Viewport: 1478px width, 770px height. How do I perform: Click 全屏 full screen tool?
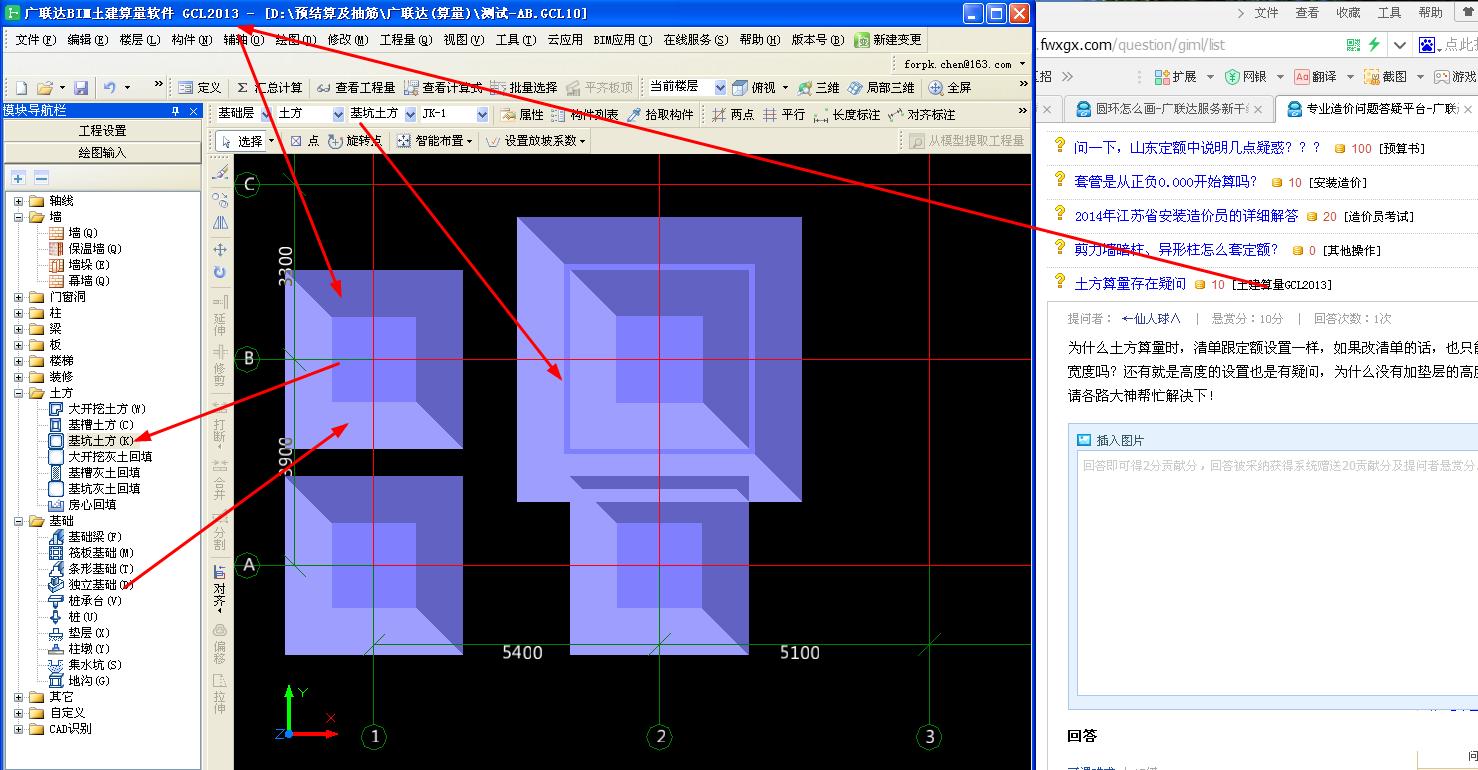coord(950,88)
